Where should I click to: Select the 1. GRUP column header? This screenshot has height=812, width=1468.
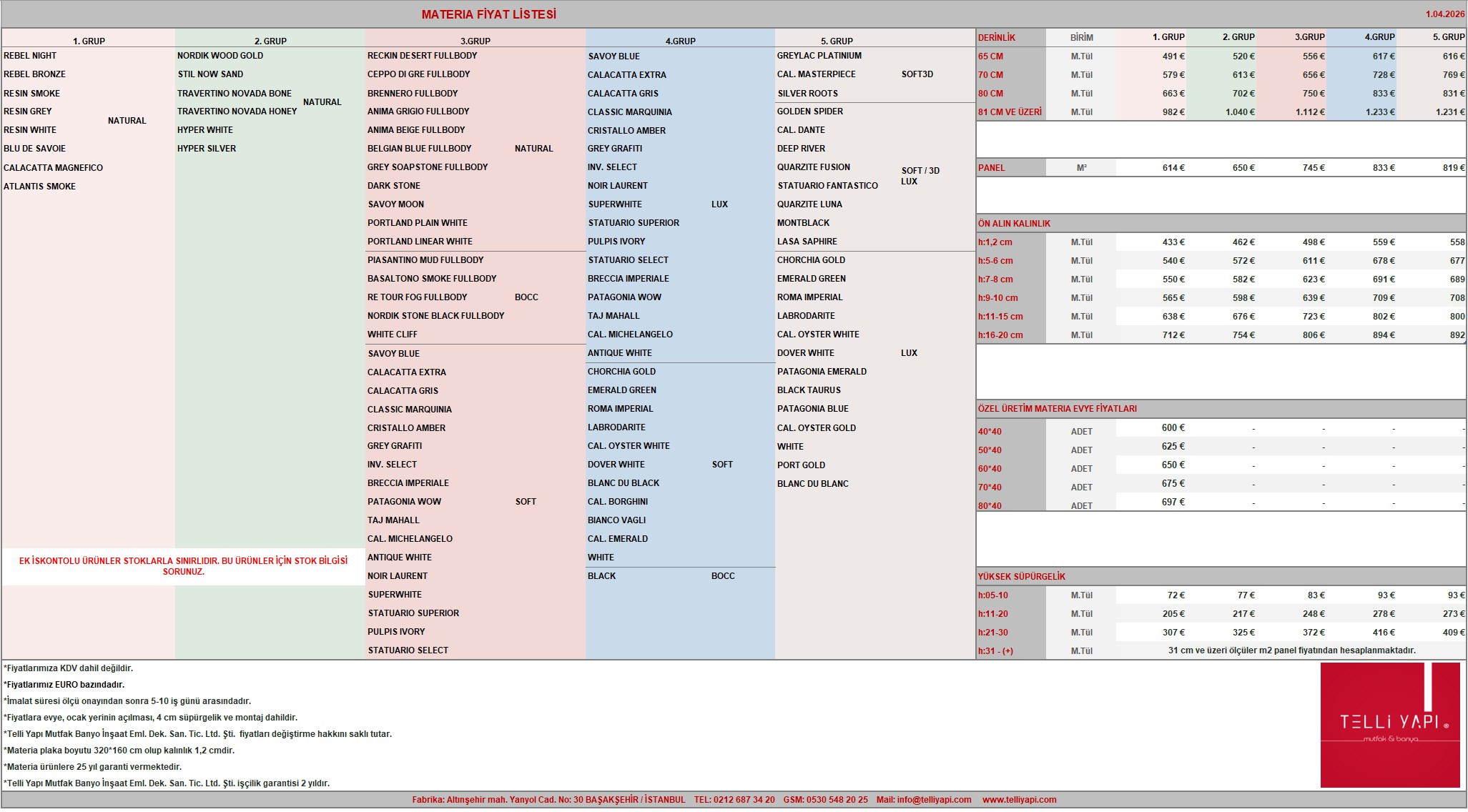[89, 41]
